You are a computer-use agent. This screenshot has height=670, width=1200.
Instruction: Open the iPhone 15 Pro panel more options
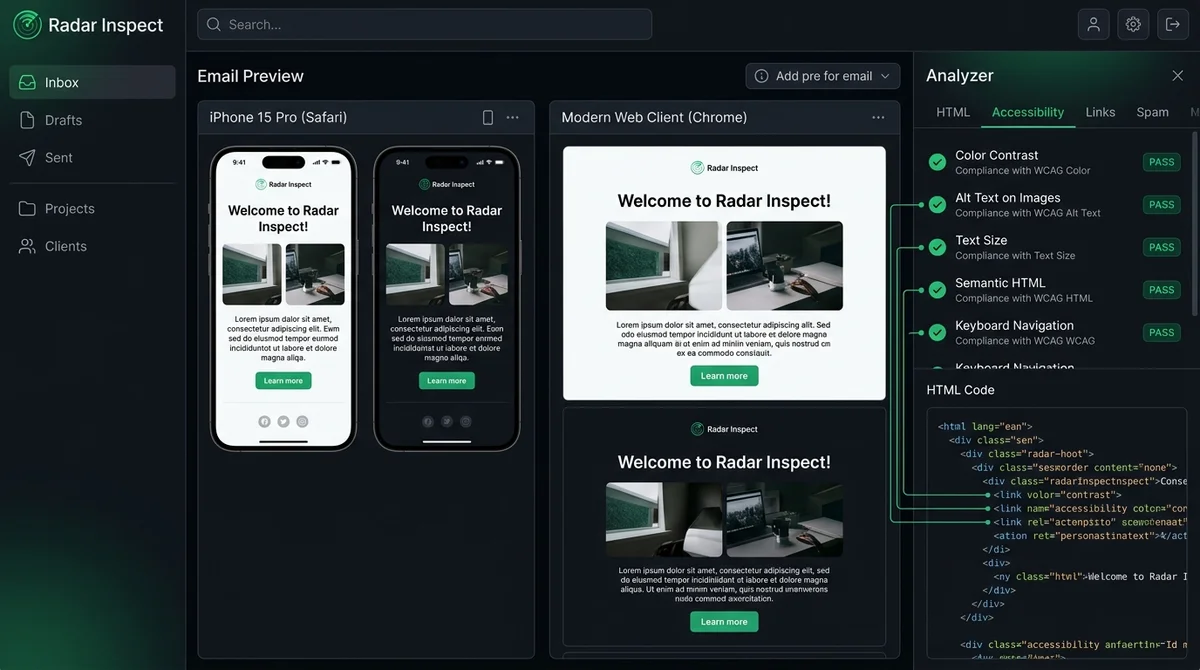click(x=512, y=118)
